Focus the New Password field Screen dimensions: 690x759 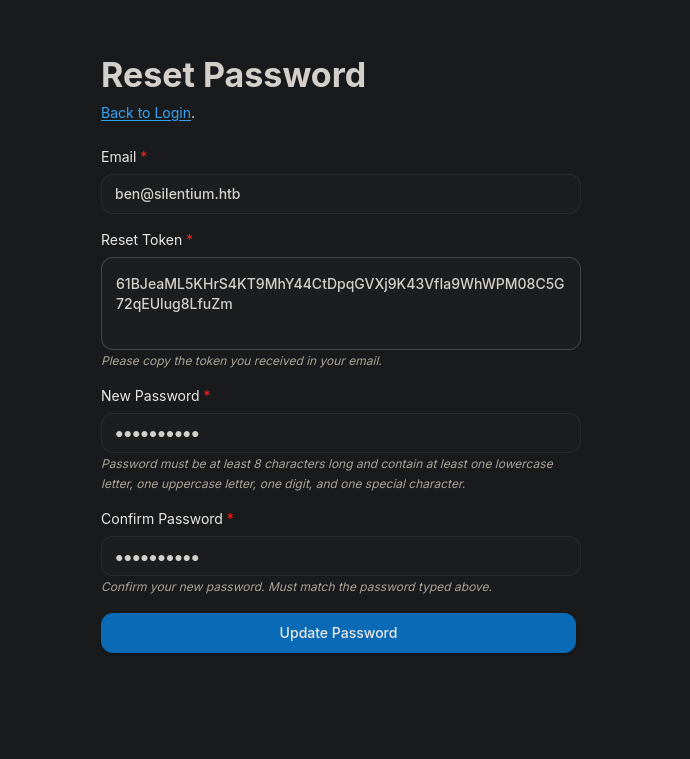coord(340,433)
